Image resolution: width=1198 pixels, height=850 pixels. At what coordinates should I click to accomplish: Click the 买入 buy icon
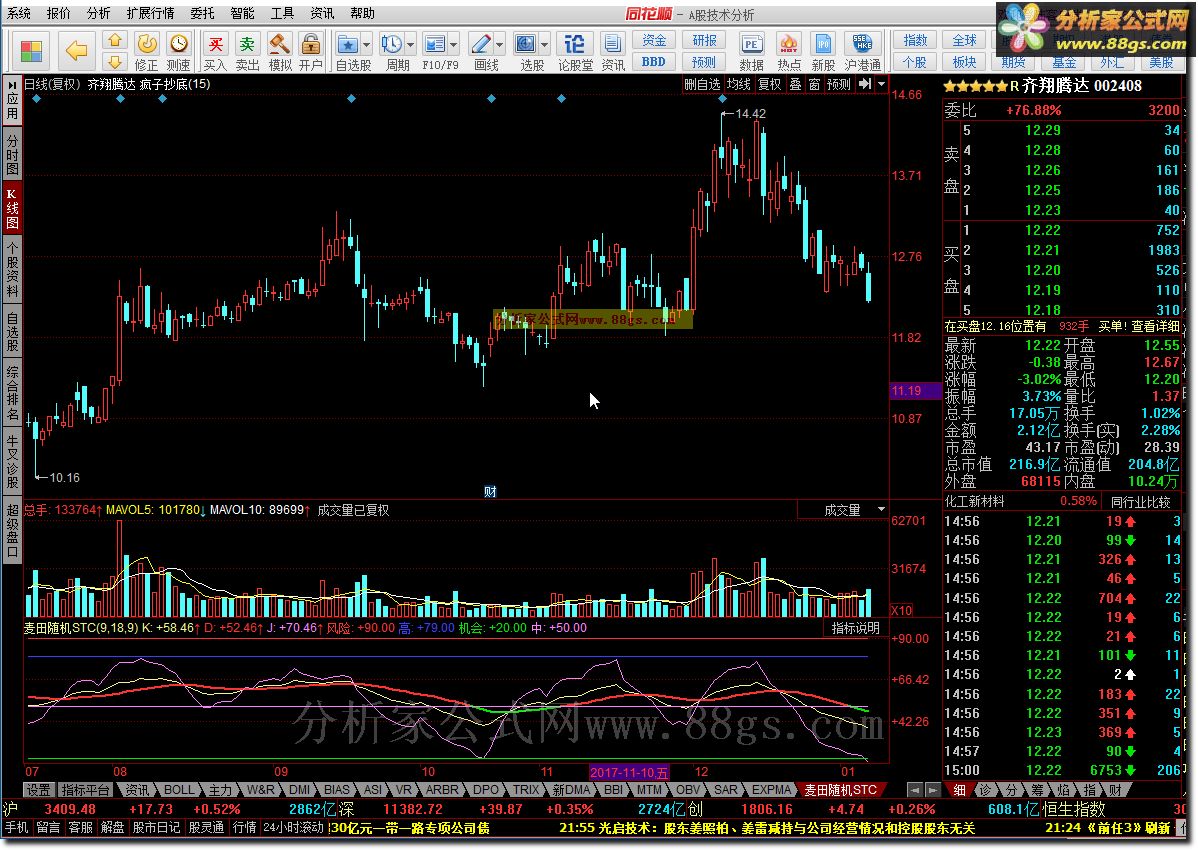[215, 52]
